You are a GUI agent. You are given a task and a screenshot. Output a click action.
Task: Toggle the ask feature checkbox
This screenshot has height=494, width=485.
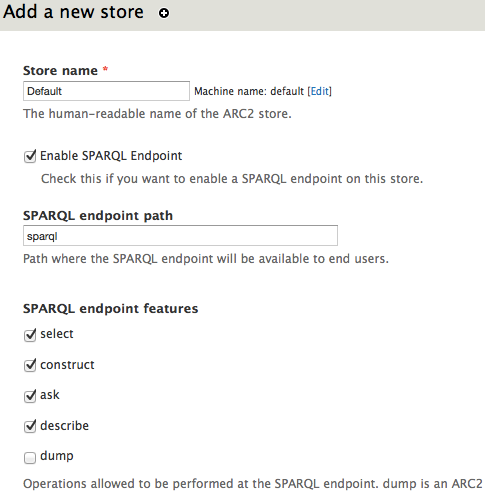[30, 396]
